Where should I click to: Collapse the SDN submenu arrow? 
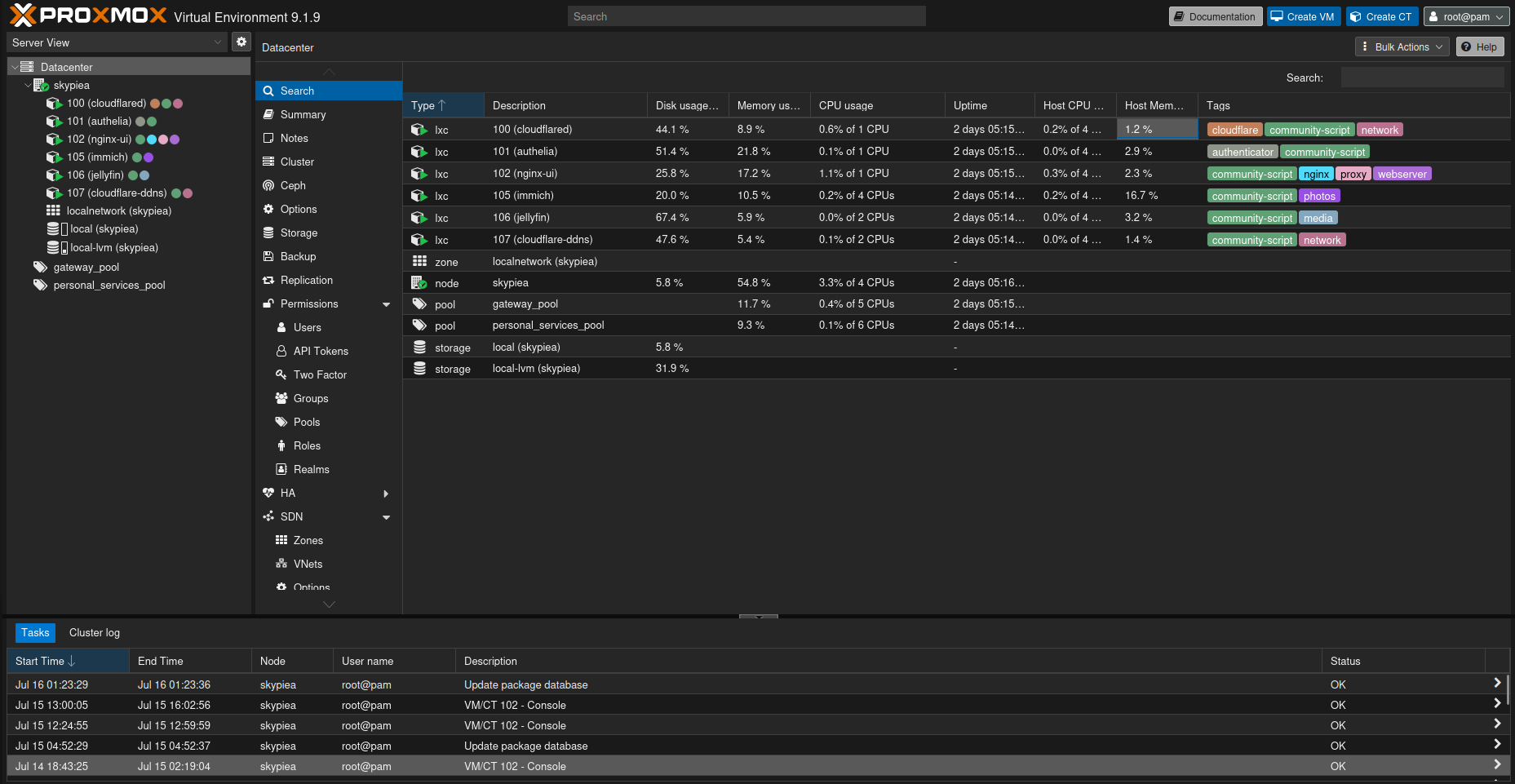click(x=387, y=517)
